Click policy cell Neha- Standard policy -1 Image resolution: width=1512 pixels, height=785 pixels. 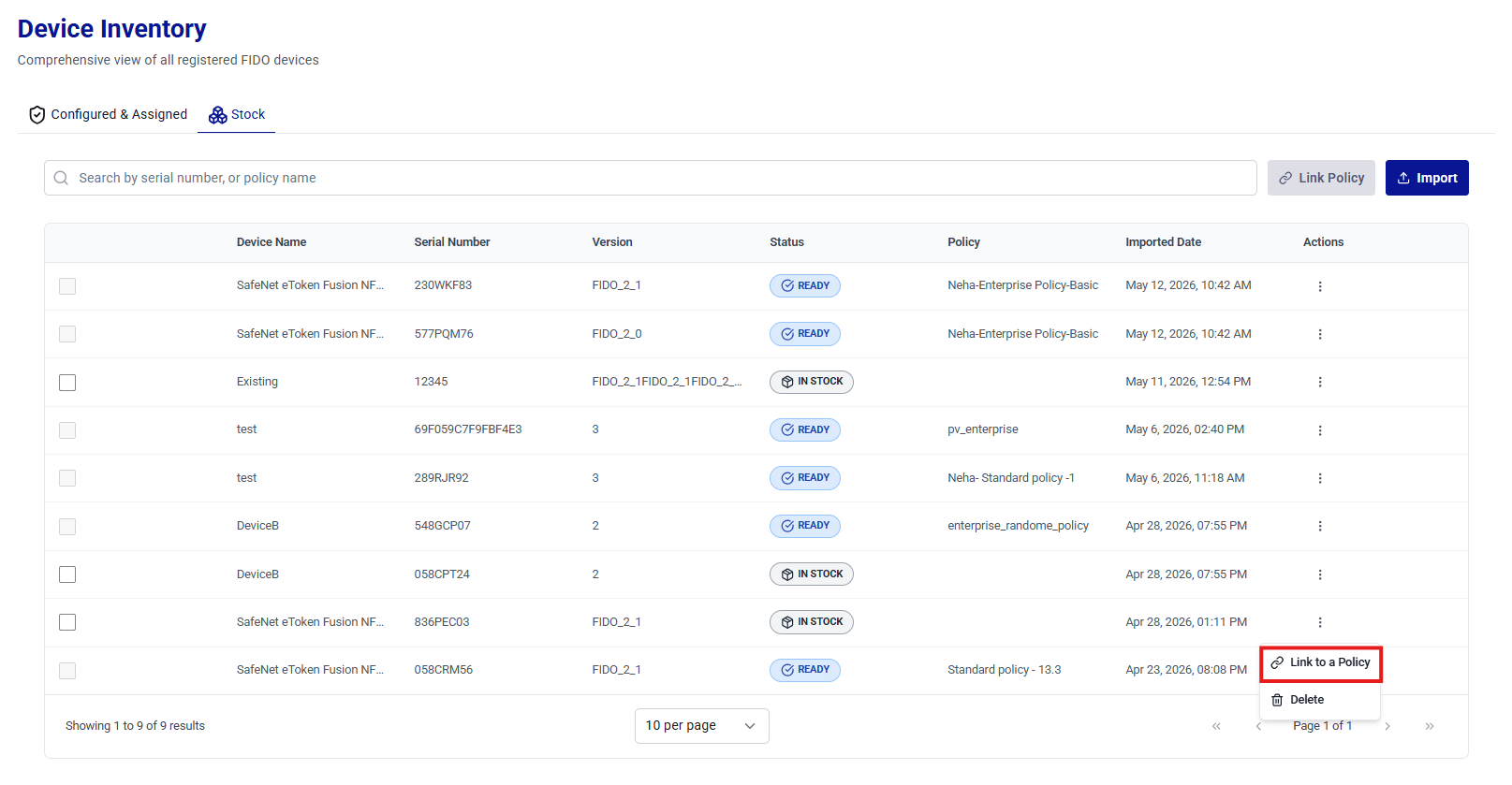click(x=1011, y=478)
